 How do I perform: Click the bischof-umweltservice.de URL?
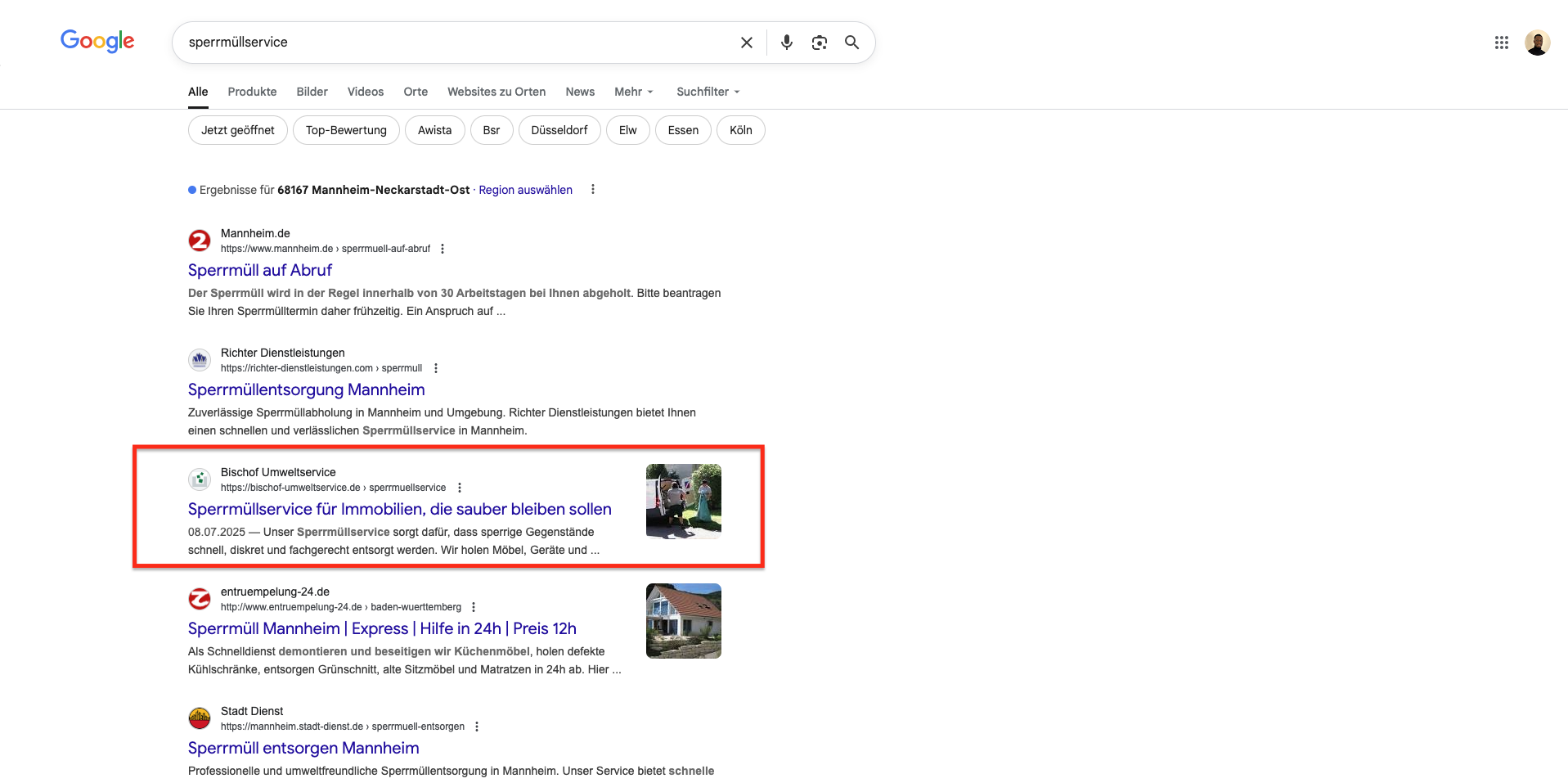coord(334,488)
